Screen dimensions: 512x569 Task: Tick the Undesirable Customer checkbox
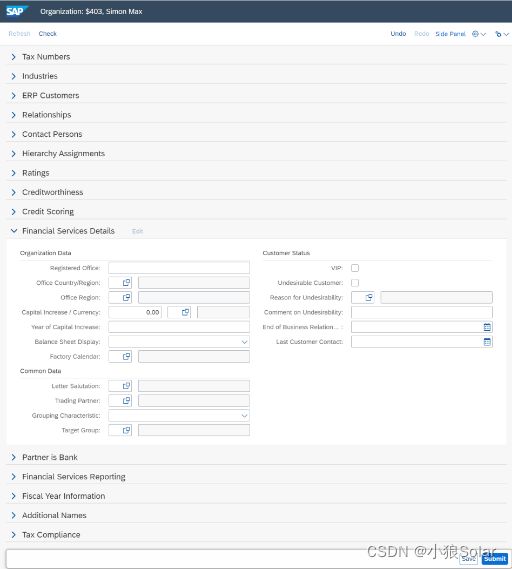[x=355, y=283]
